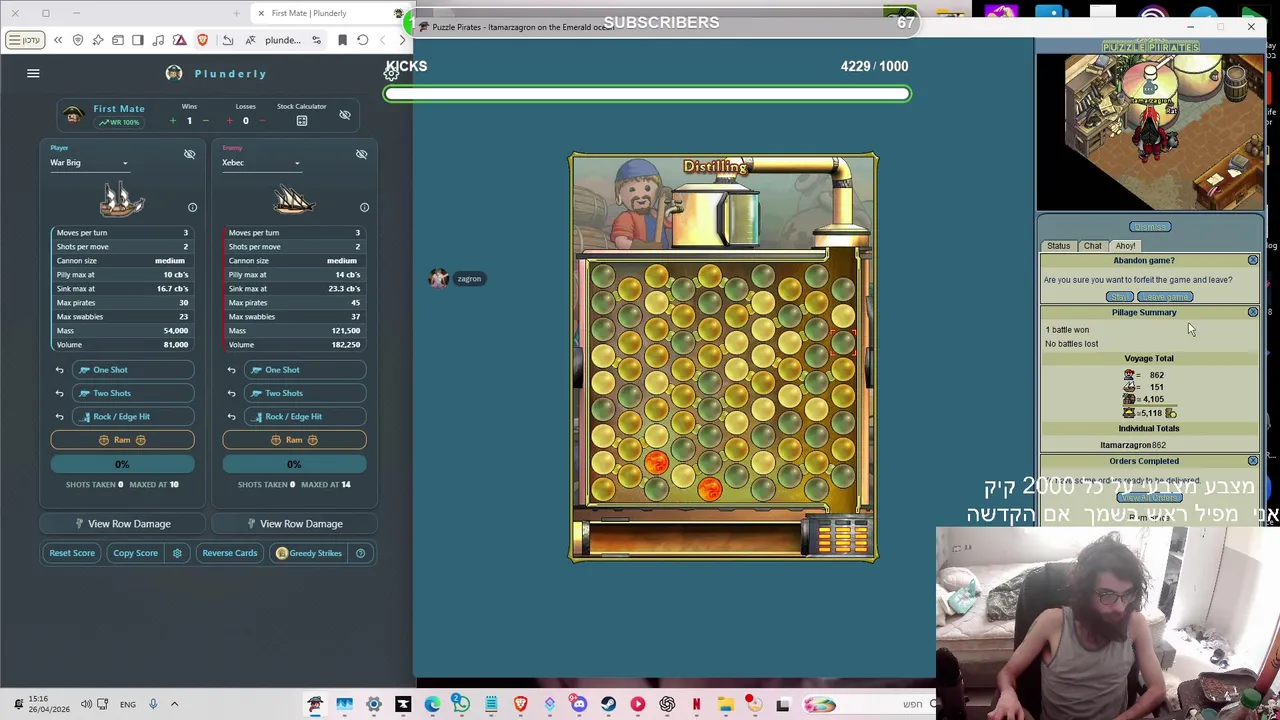Close the Abandon game? panel

point(1252,260)
